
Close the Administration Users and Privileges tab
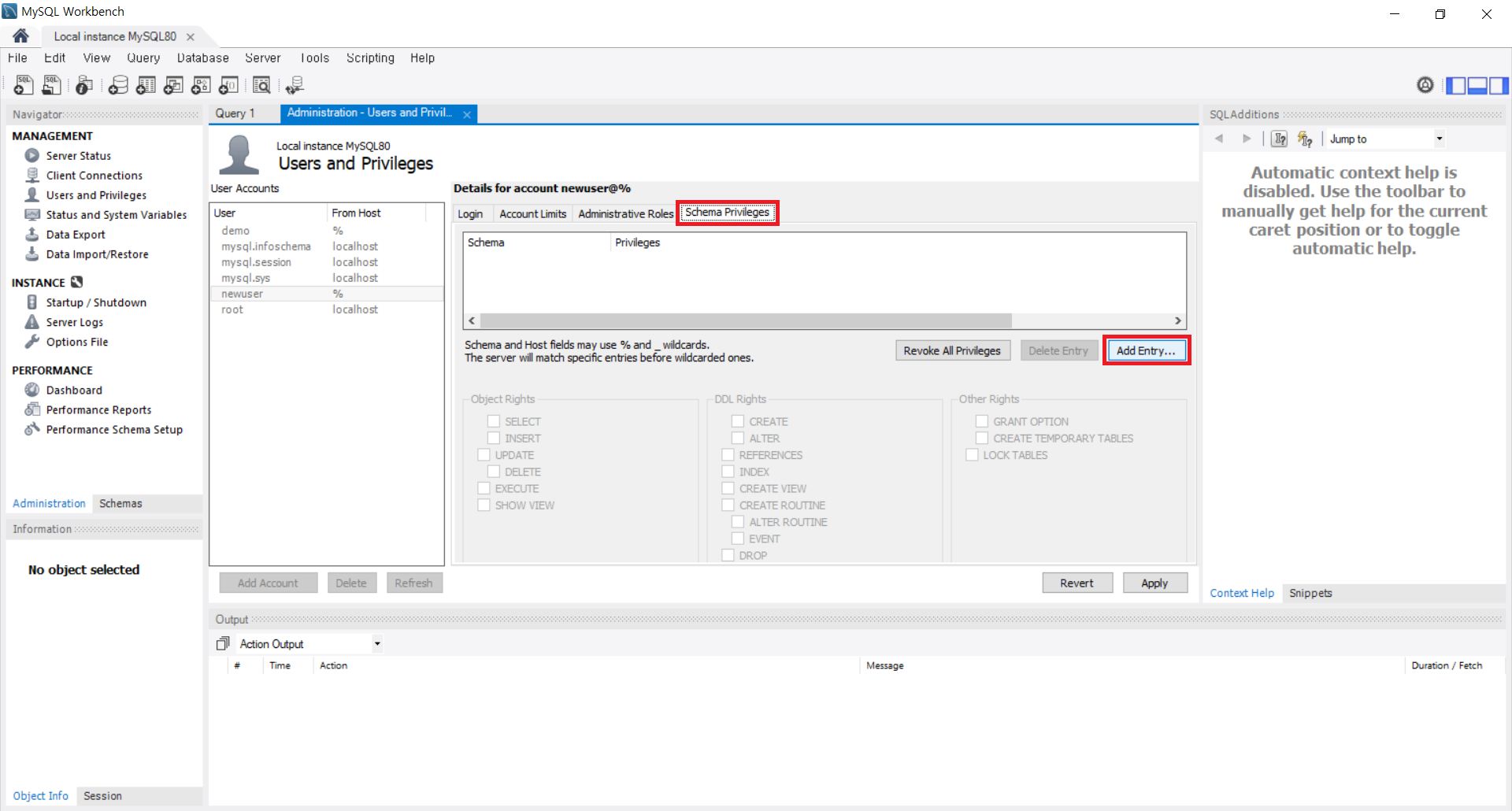(x=467, y=114)
